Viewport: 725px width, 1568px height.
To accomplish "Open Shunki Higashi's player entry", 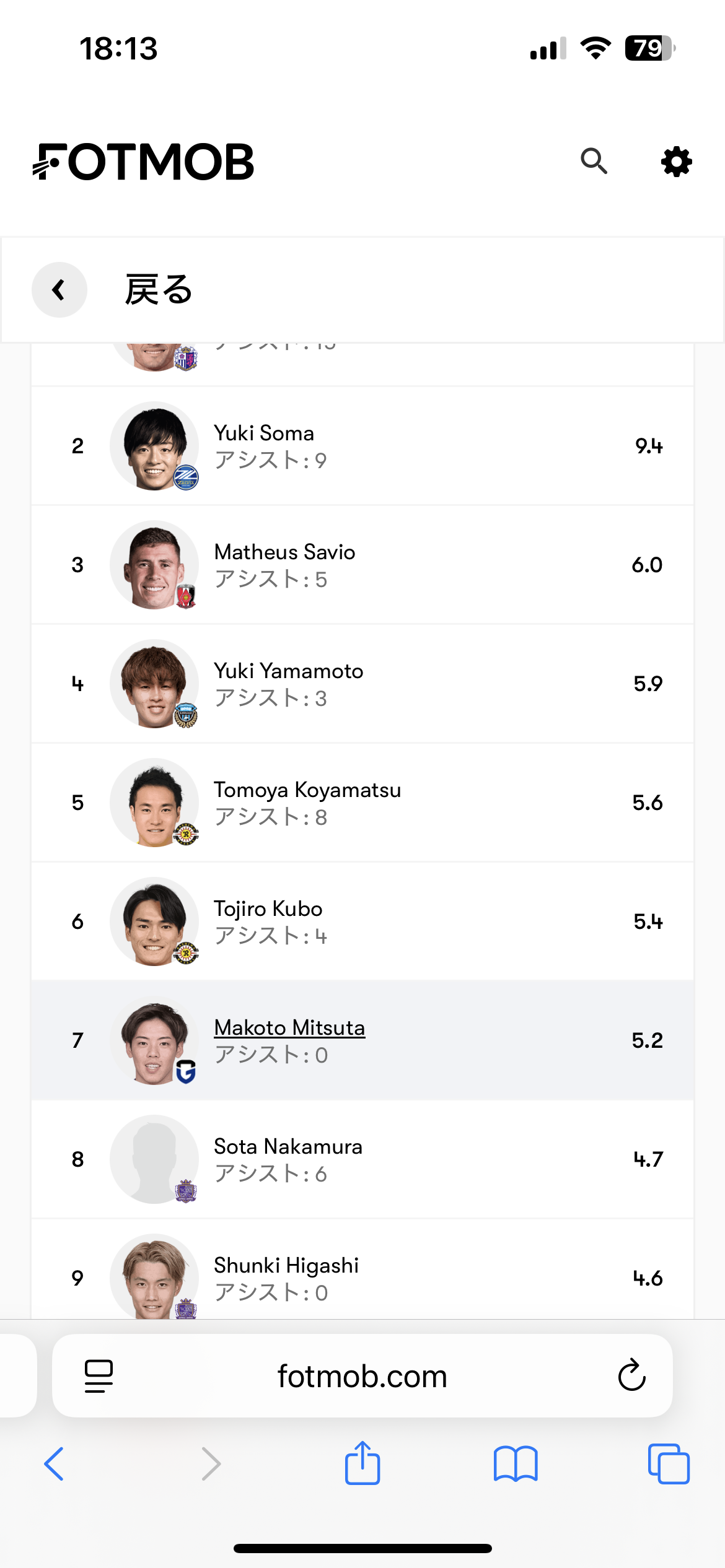I will coord(286,1266).
